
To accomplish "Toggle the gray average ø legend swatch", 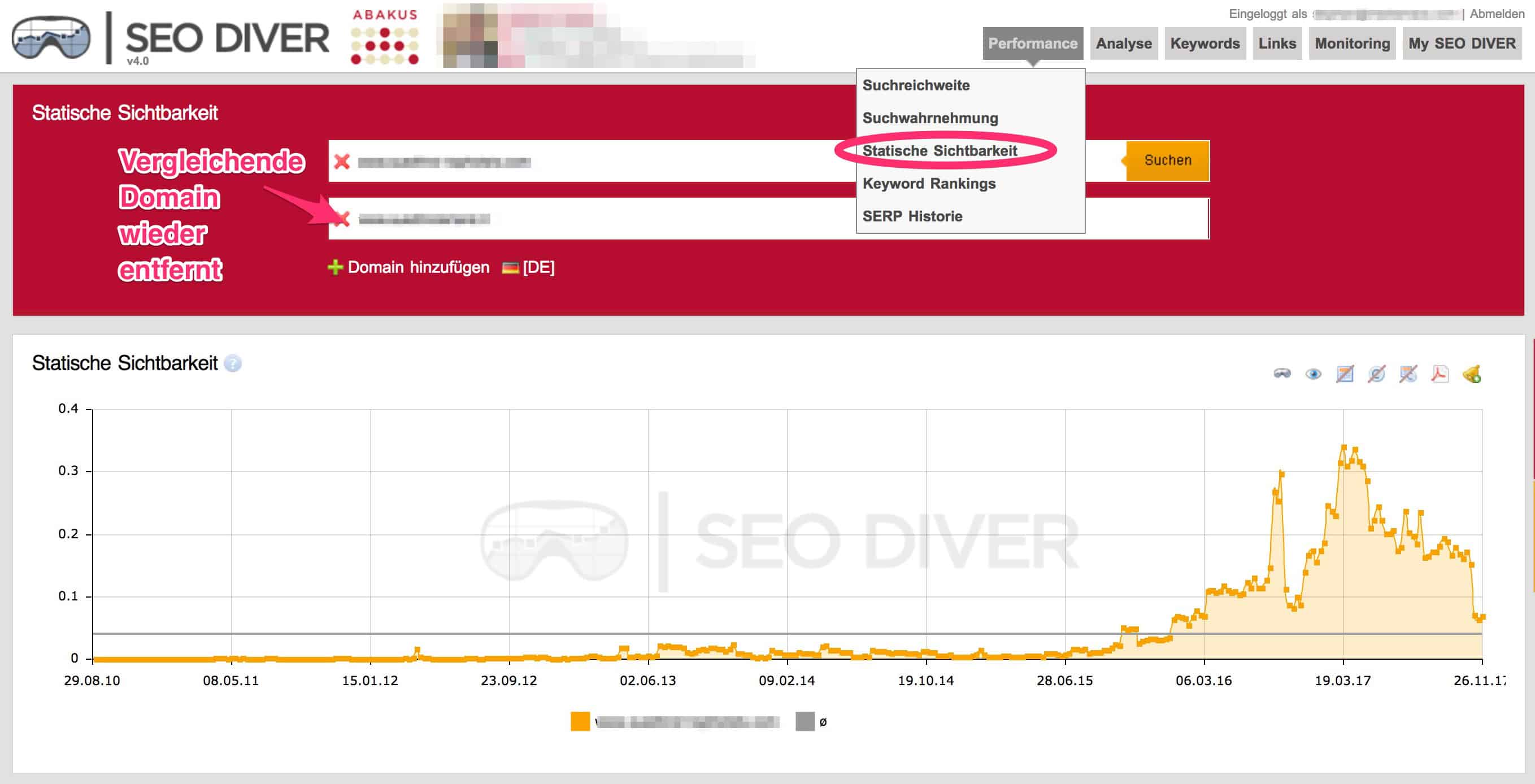I will click(805, 721).
